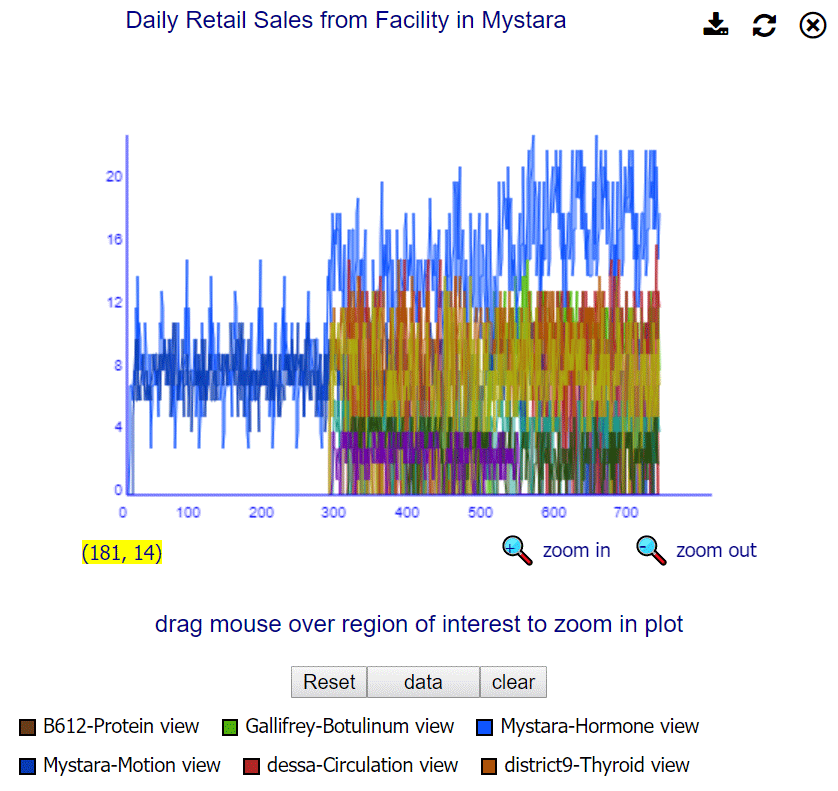This screenshot has height=791, width=838.
Task: Select the district9-Thyroid orange color swatch
Action: point(488,766)
